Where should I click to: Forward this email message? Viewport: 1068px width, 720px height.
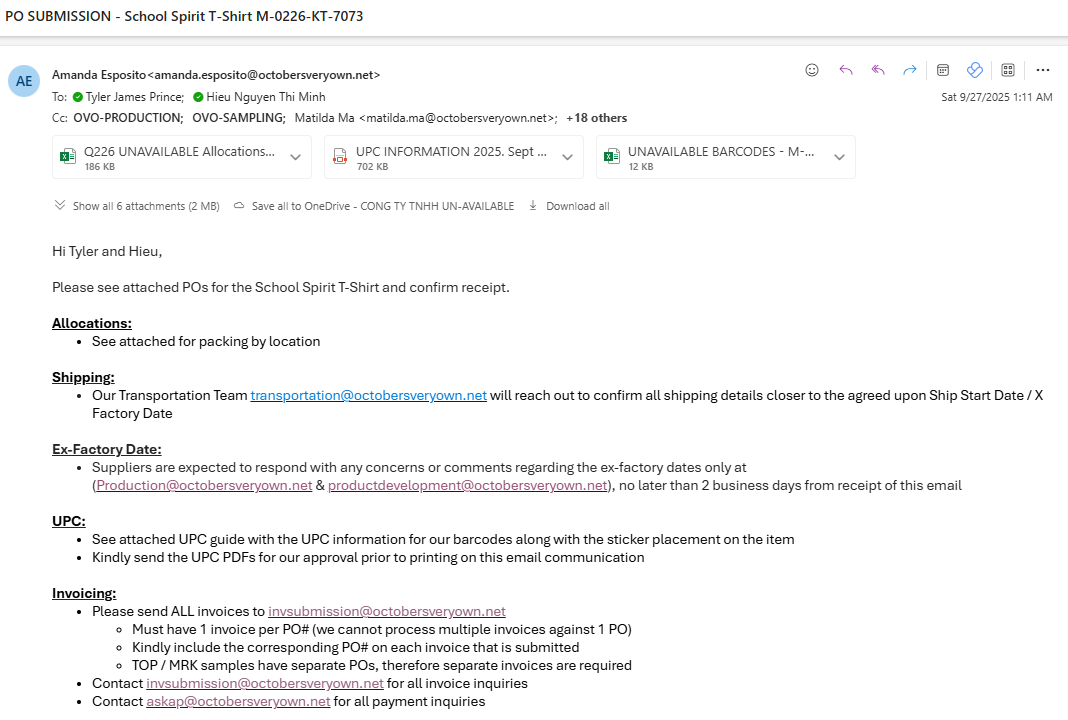(x=910, y=70)
